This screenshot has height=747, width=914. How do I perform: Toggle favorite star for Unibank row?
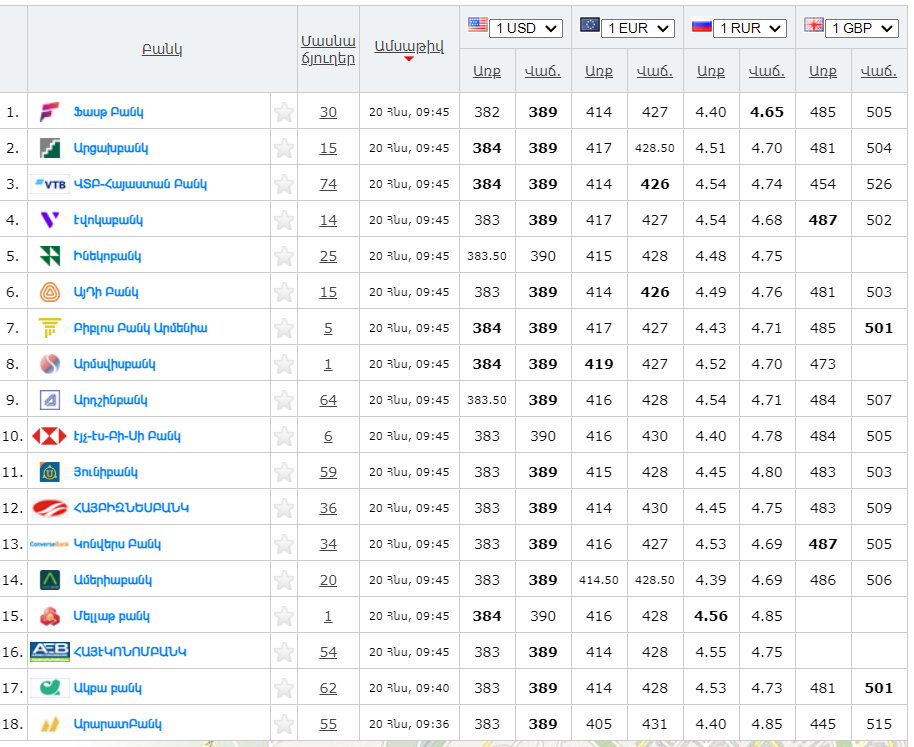click(x=284, y=472)
